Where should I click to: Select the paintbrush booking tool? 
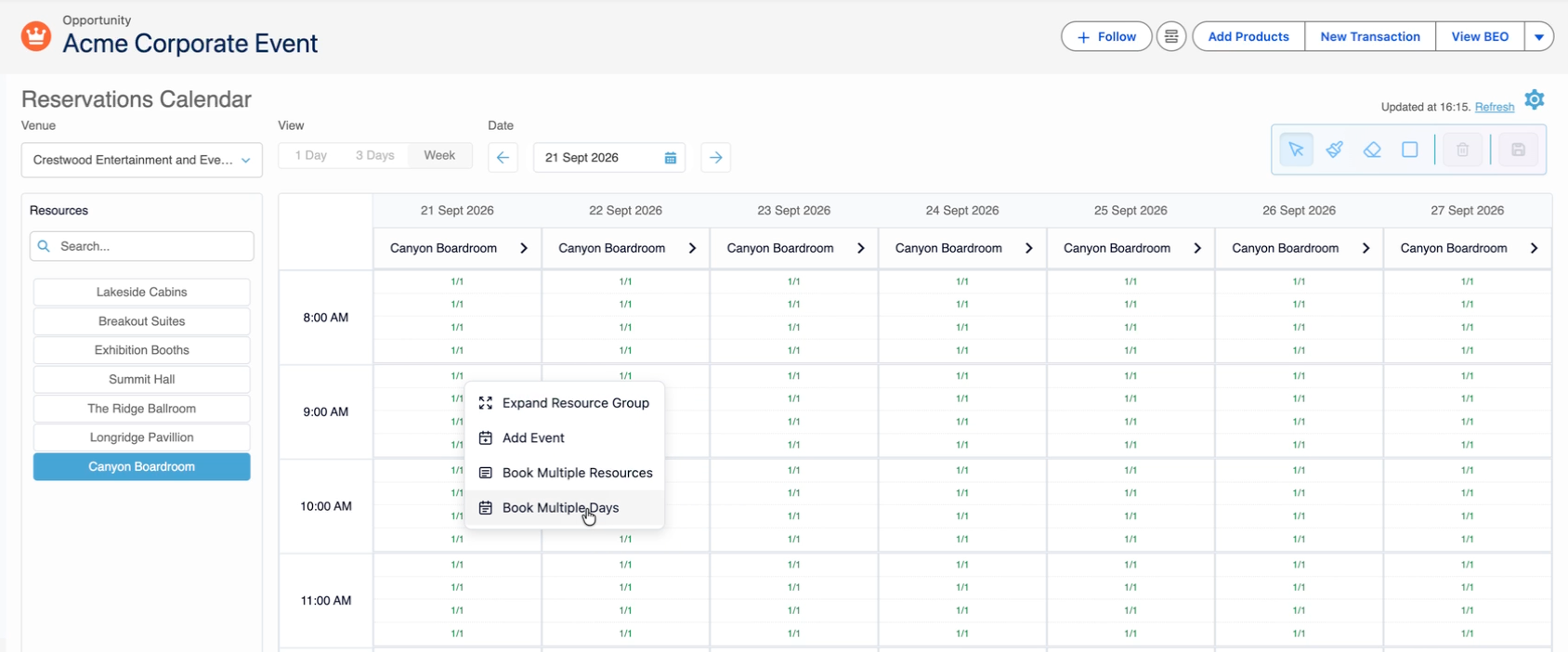pyautogui.click(x=1334, y=150)
